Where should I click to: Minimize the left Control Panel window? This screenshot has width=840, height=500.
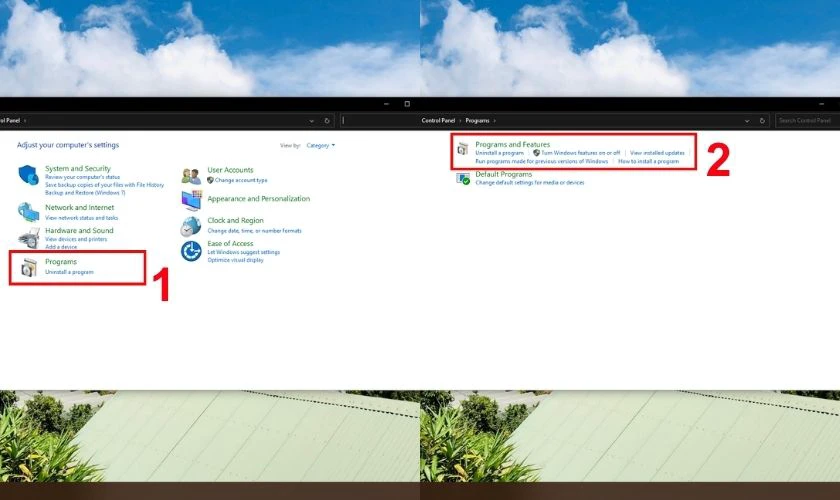click(x=386, y=104)
